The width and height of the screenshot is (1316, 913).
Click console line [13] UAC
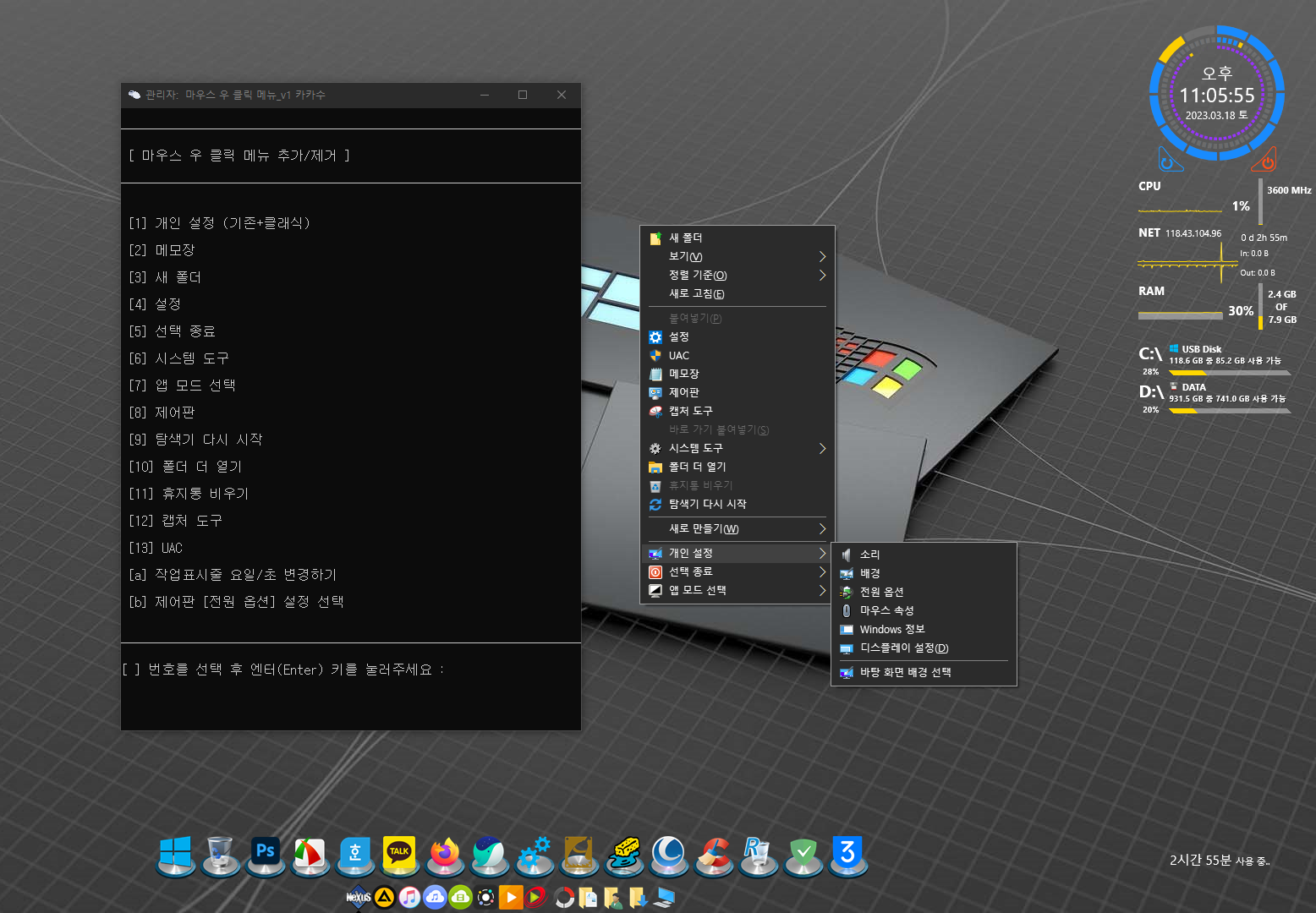point(156,548)
